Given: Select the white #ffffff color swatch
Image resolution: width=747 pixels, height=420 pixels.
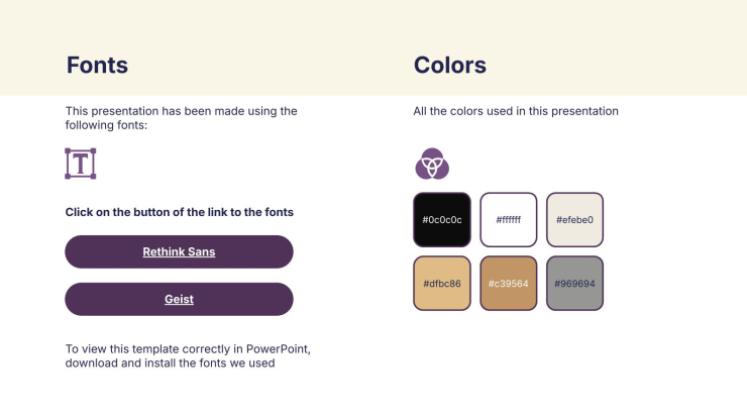Looking at the screenshot, I should [508, 219].
